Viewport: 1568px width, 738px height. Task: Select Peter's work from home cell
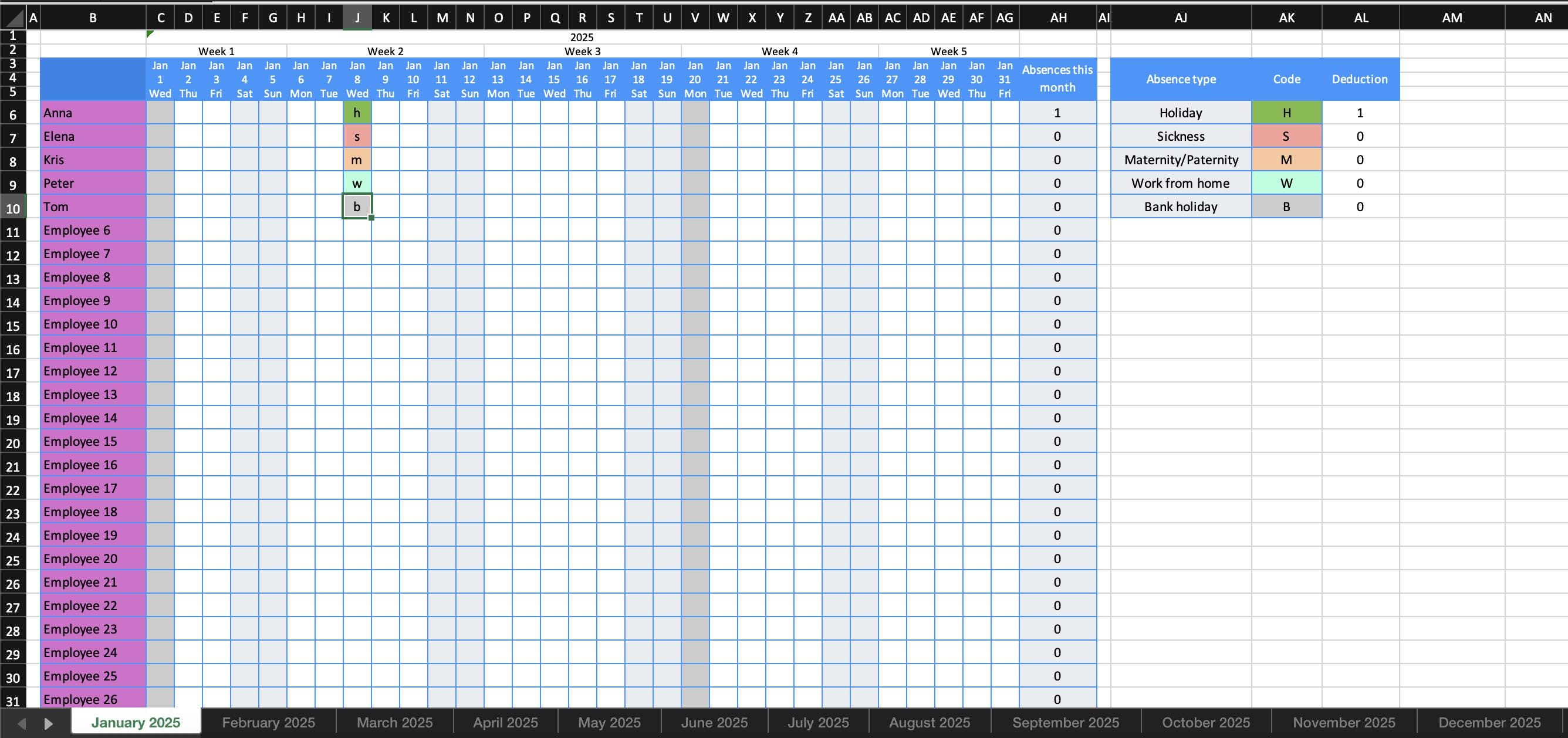coord(357,182)
